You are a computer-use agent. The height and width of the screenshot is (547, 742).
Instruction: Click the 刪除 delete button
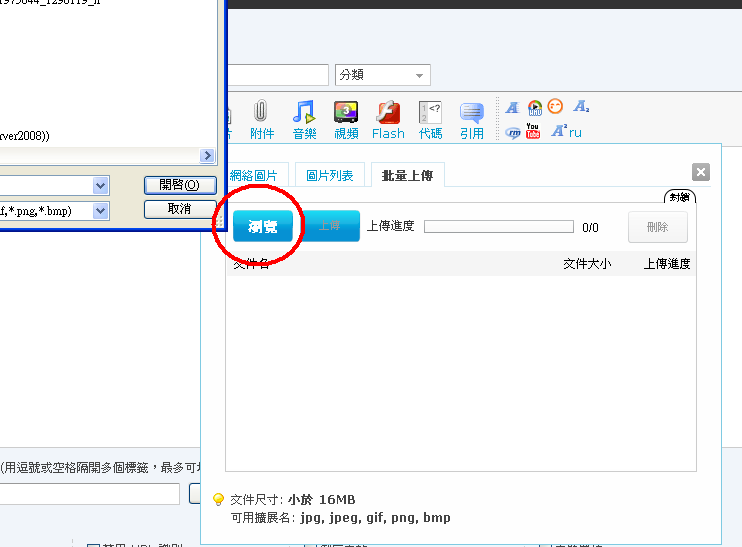pos(658,227)
